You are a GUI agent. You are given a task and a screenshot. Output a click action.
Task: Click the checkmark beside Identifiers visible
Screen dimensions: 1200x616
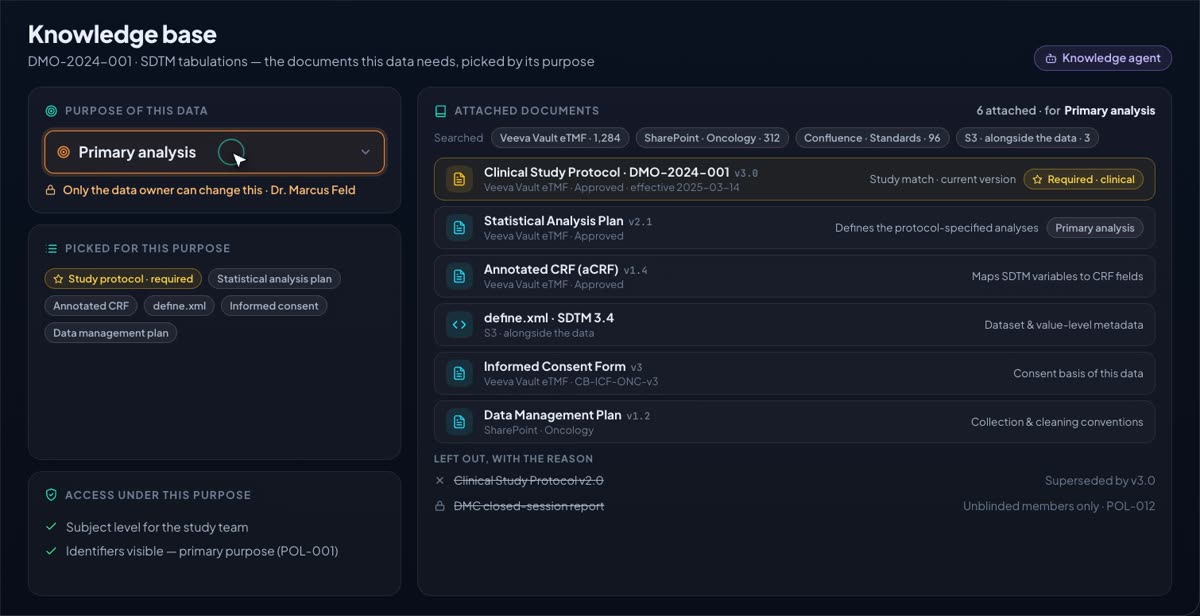pyautogui.click(x=51, y=551)
